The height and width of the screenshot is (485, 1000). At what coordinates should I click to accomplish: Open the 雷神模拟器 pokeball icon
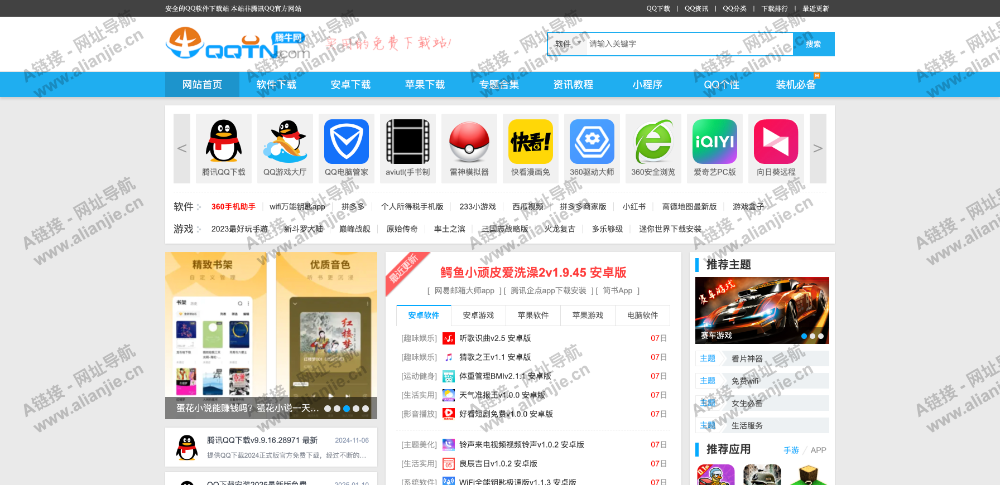469,141
